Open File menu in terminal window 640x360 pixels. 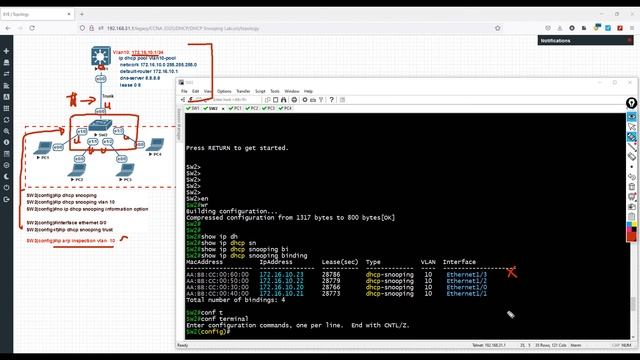point(184,91)
